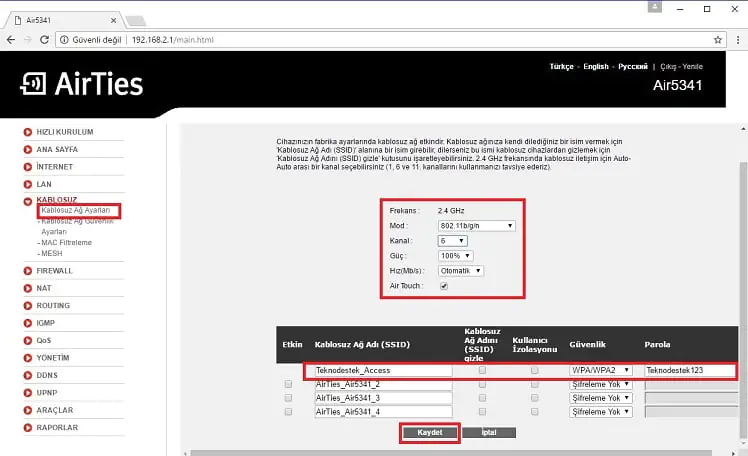Open the Güç power dropdown

coord(456,256)
